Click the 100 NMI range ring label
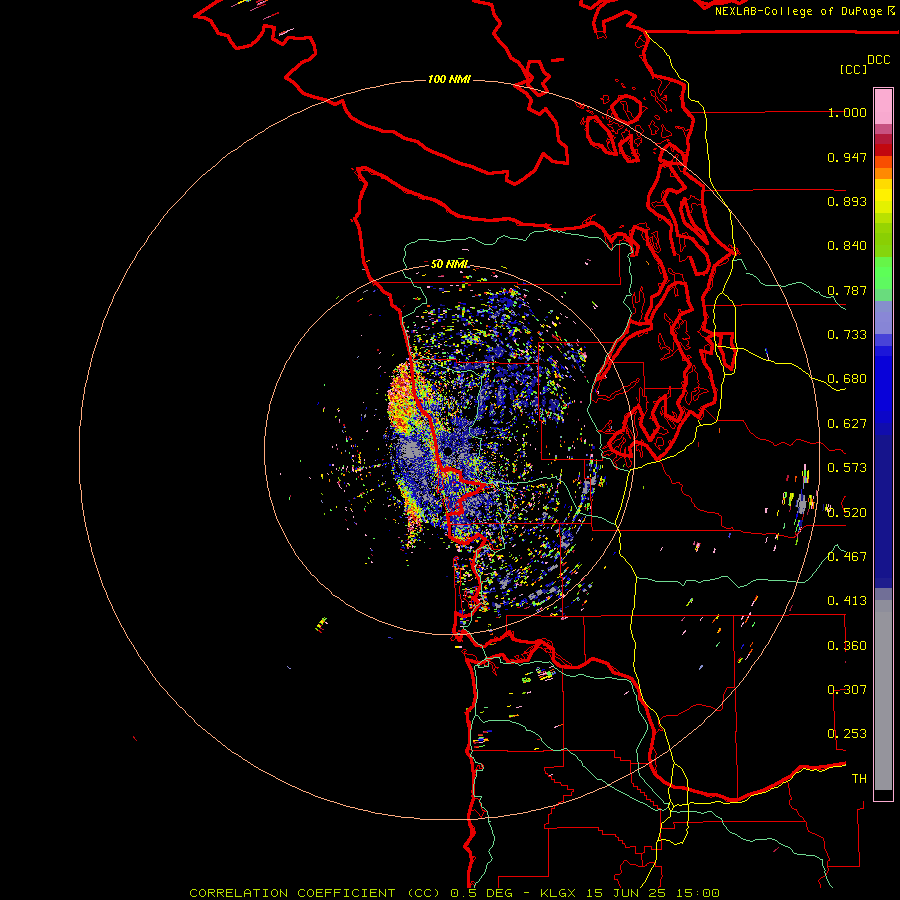Image resolution: width=900 pixels, height=900 pixels. tap(449, 79)
